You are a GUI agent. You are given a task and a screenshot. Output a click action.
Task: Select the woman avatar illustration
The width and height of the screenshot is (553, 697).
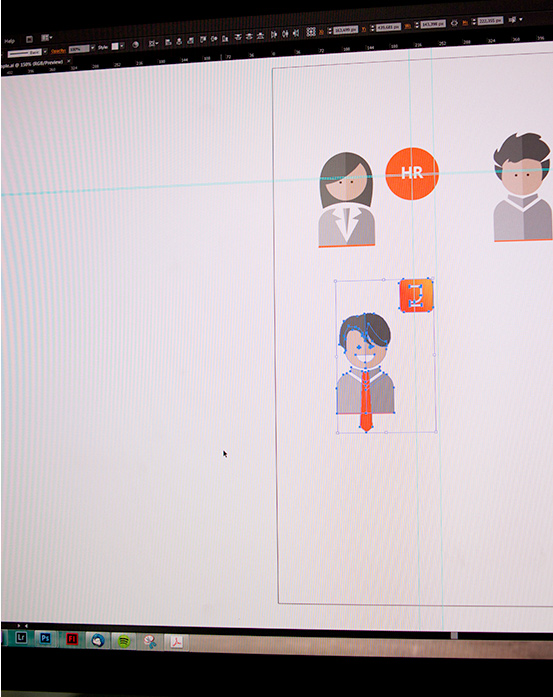(347, 199)
